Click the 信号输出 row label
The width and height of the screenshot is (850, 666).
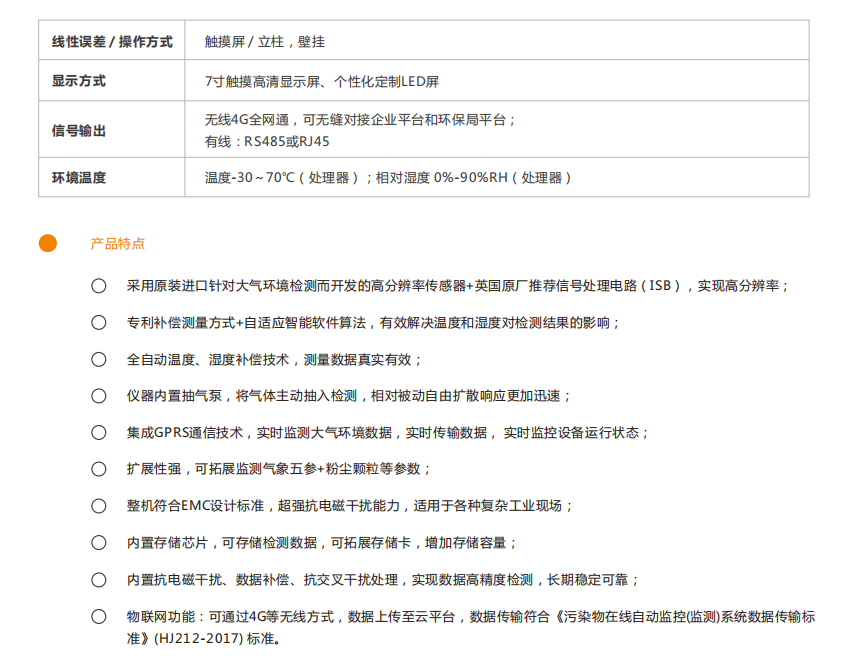pos(79,130)
